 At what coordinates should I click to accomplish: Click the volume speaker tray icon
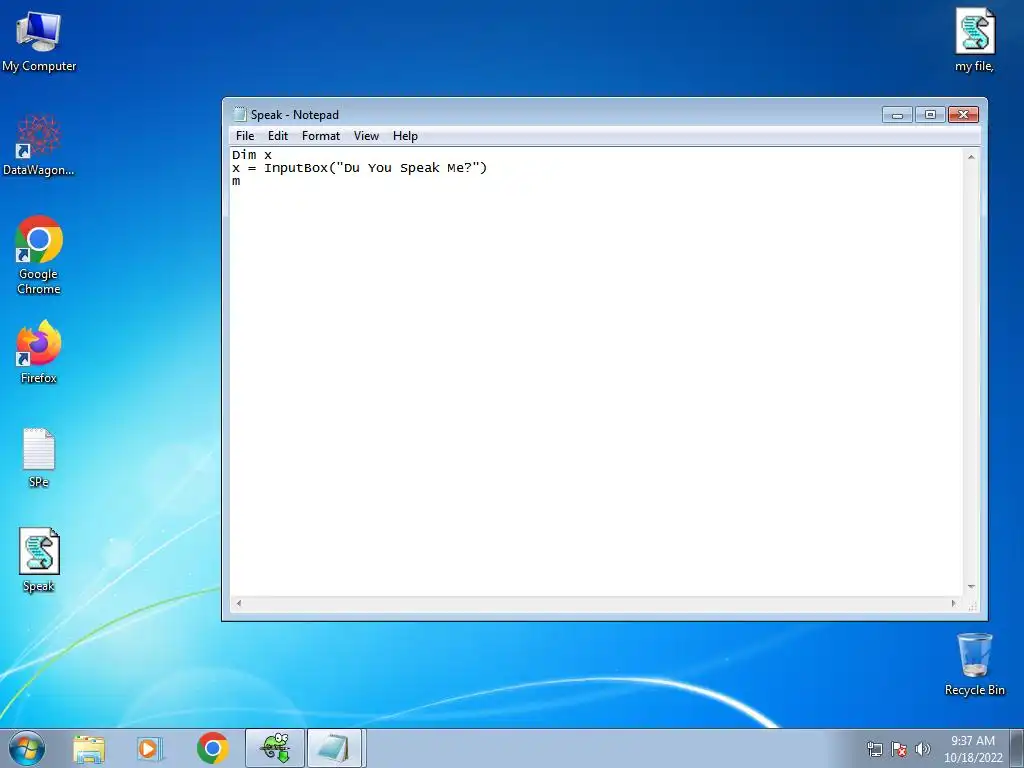coord(923,749)
